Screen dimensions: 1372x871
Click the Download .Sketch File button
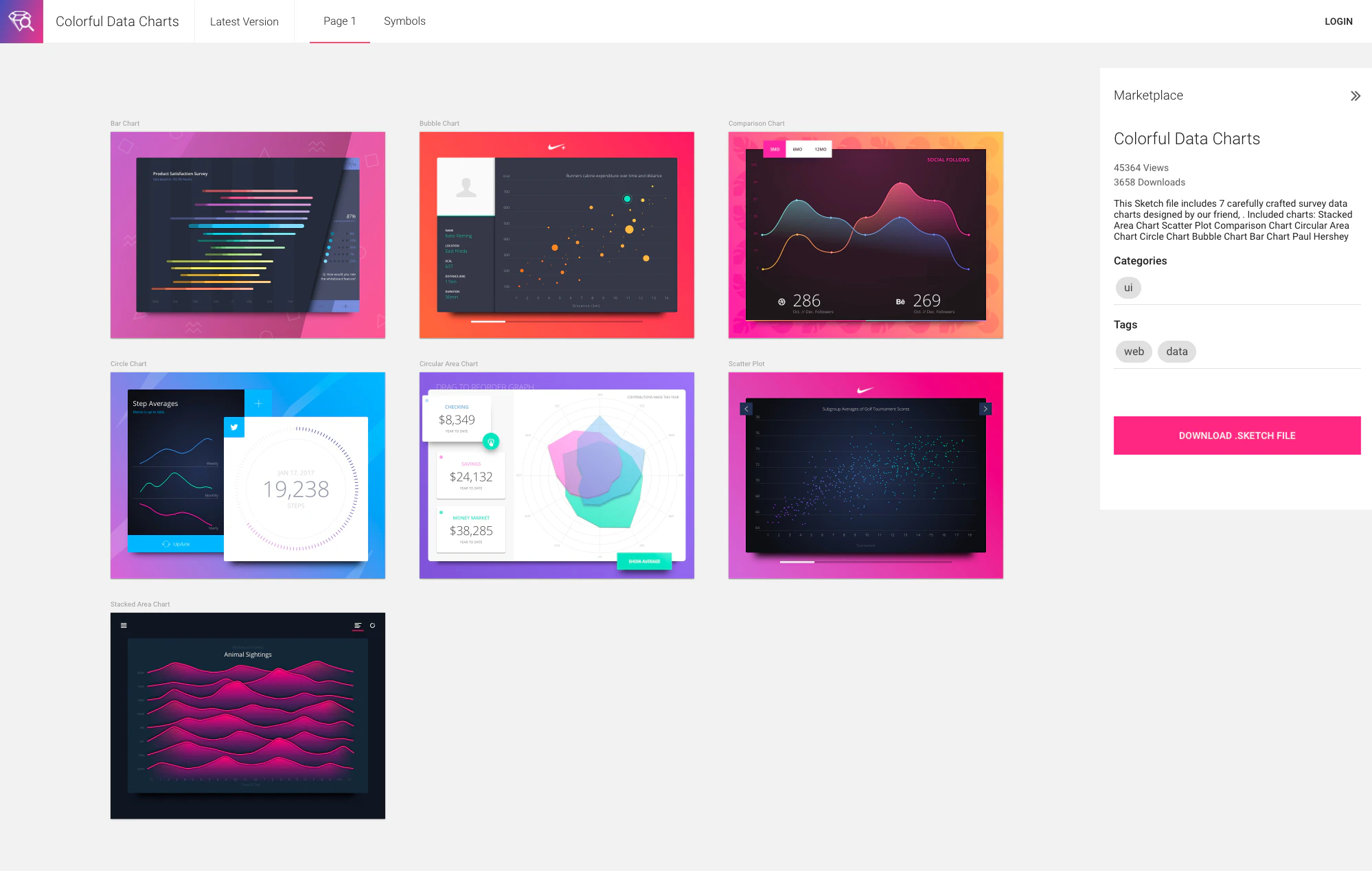click(1237, 435)
